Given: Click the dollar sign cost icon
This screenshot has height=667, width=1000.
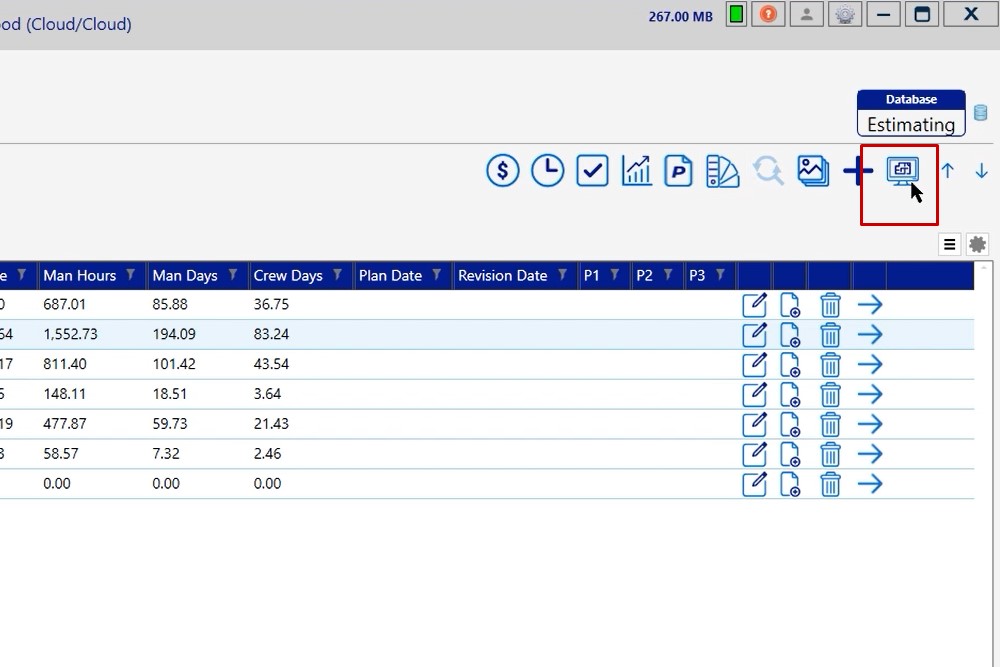Looking at the screenshot, I should tap(503, 171).
